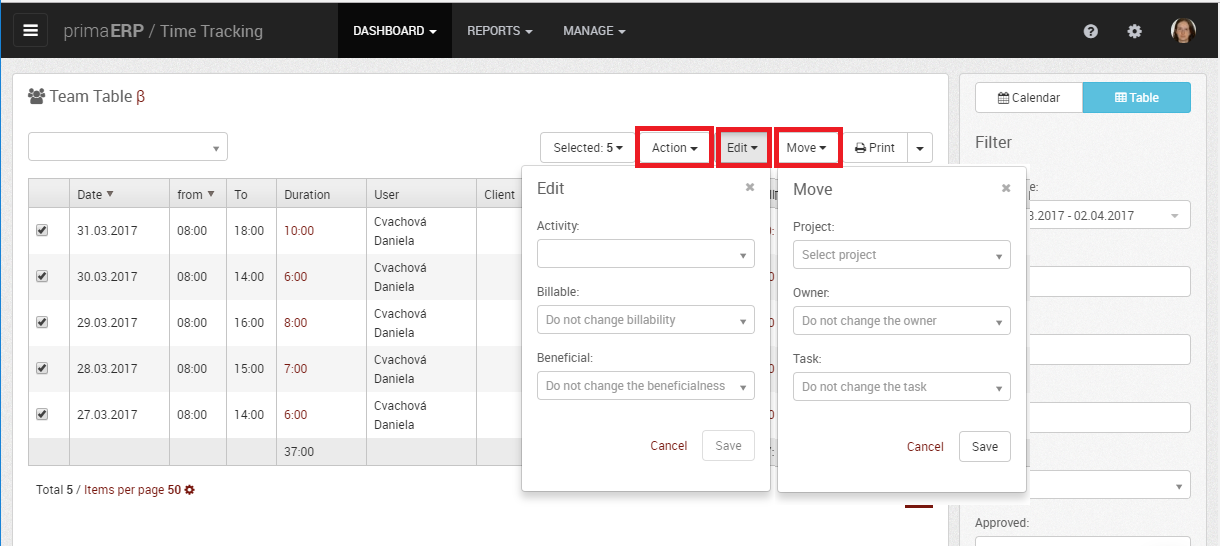Uncheck the 31.03.2017 row checkbox

tap(42, 230)
